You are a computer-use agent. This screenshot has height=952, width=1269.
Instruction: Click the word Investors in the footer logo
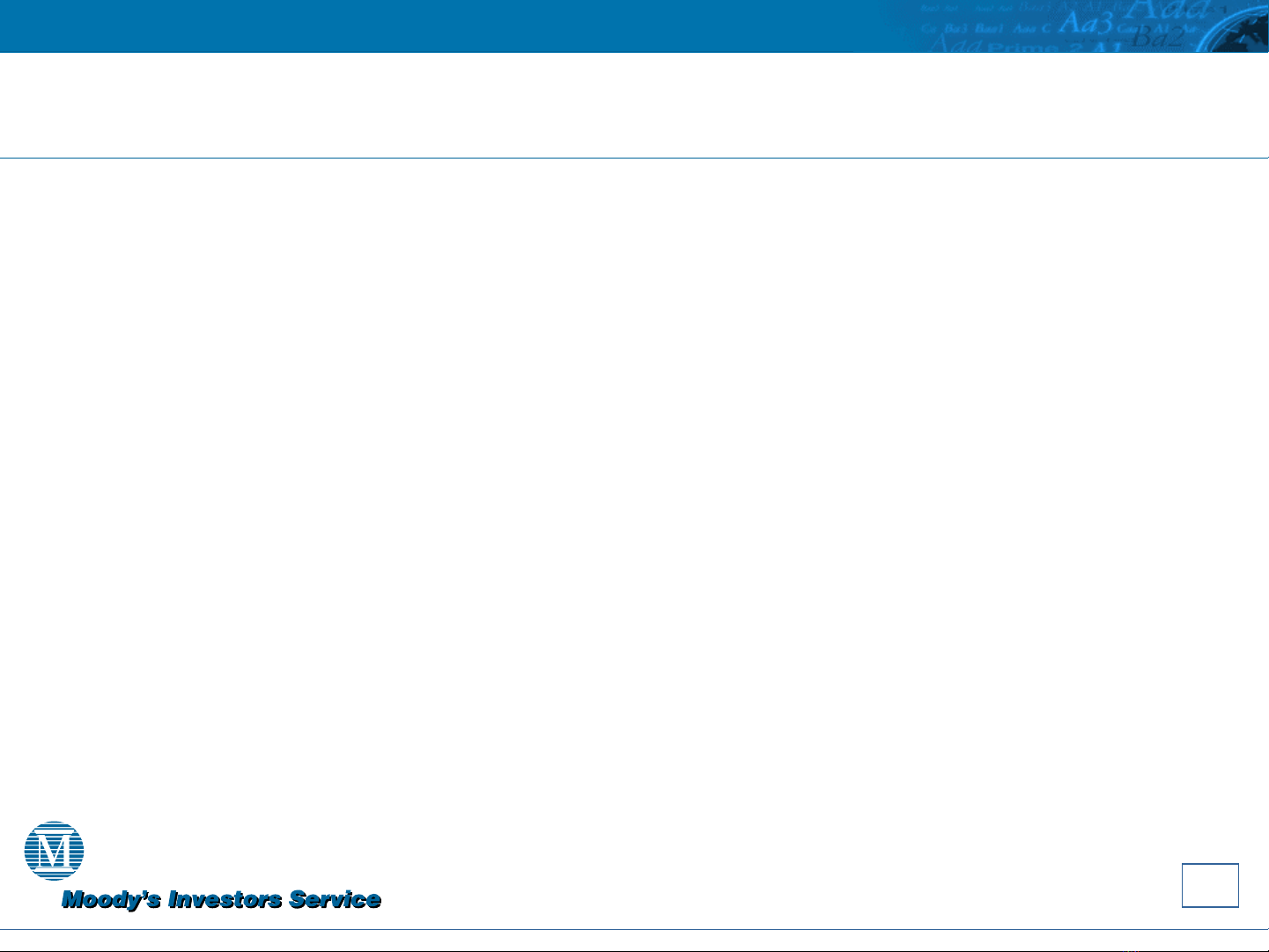coord(225,900)
